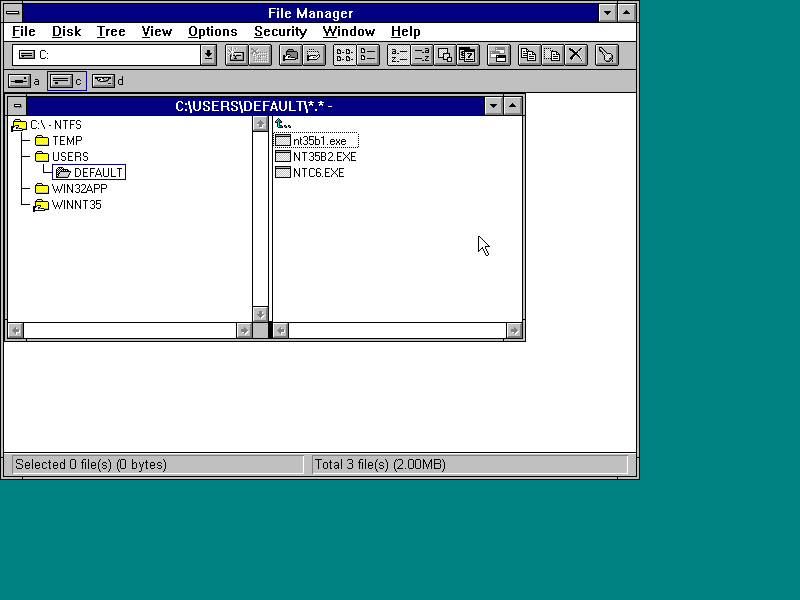Click the nt35b1.exe program file icon
The width and height of the screenshot is (800, 600).
tap(283, 141)
